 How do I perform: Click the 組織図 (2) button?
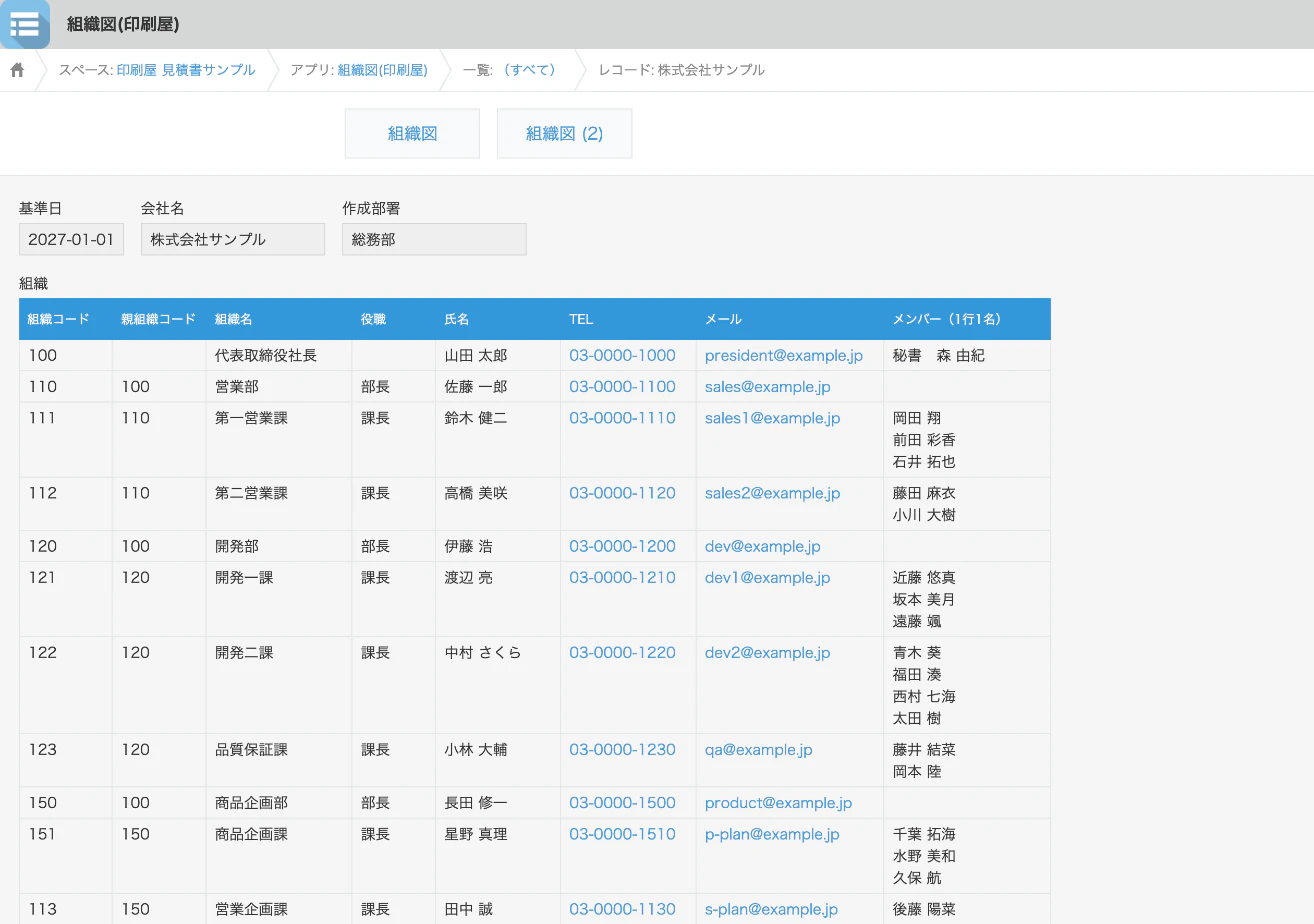[564, 133]
